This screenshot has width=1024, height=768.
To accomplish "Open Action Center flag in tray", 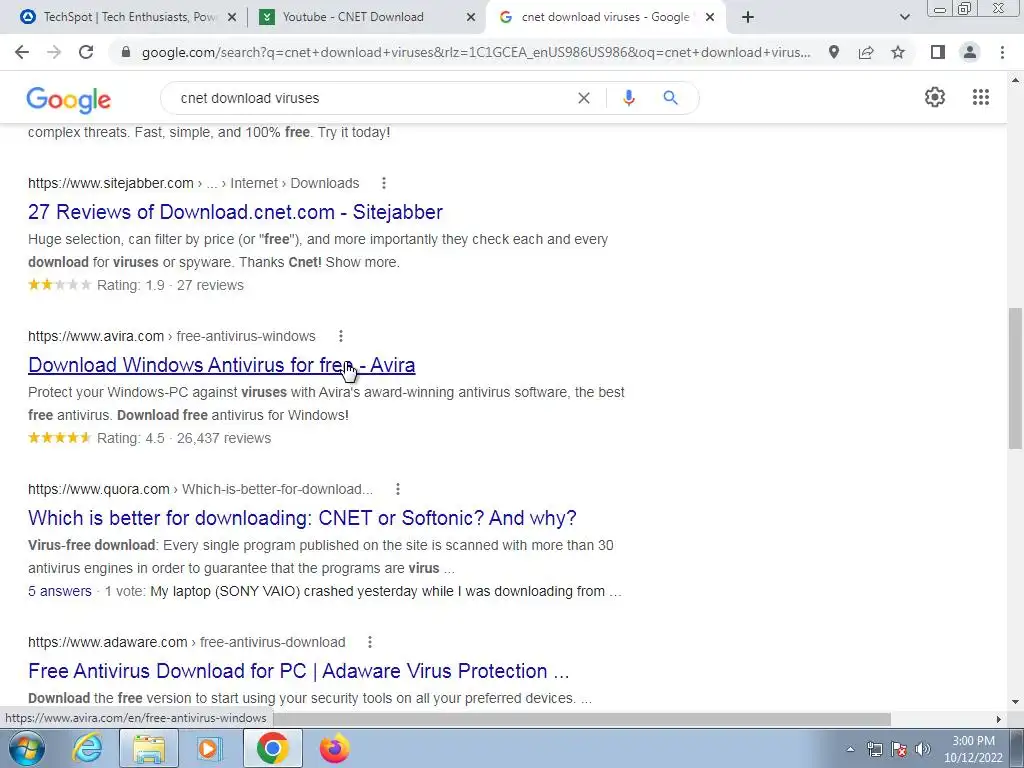I will pyautogui.click(x=899, y=749).
